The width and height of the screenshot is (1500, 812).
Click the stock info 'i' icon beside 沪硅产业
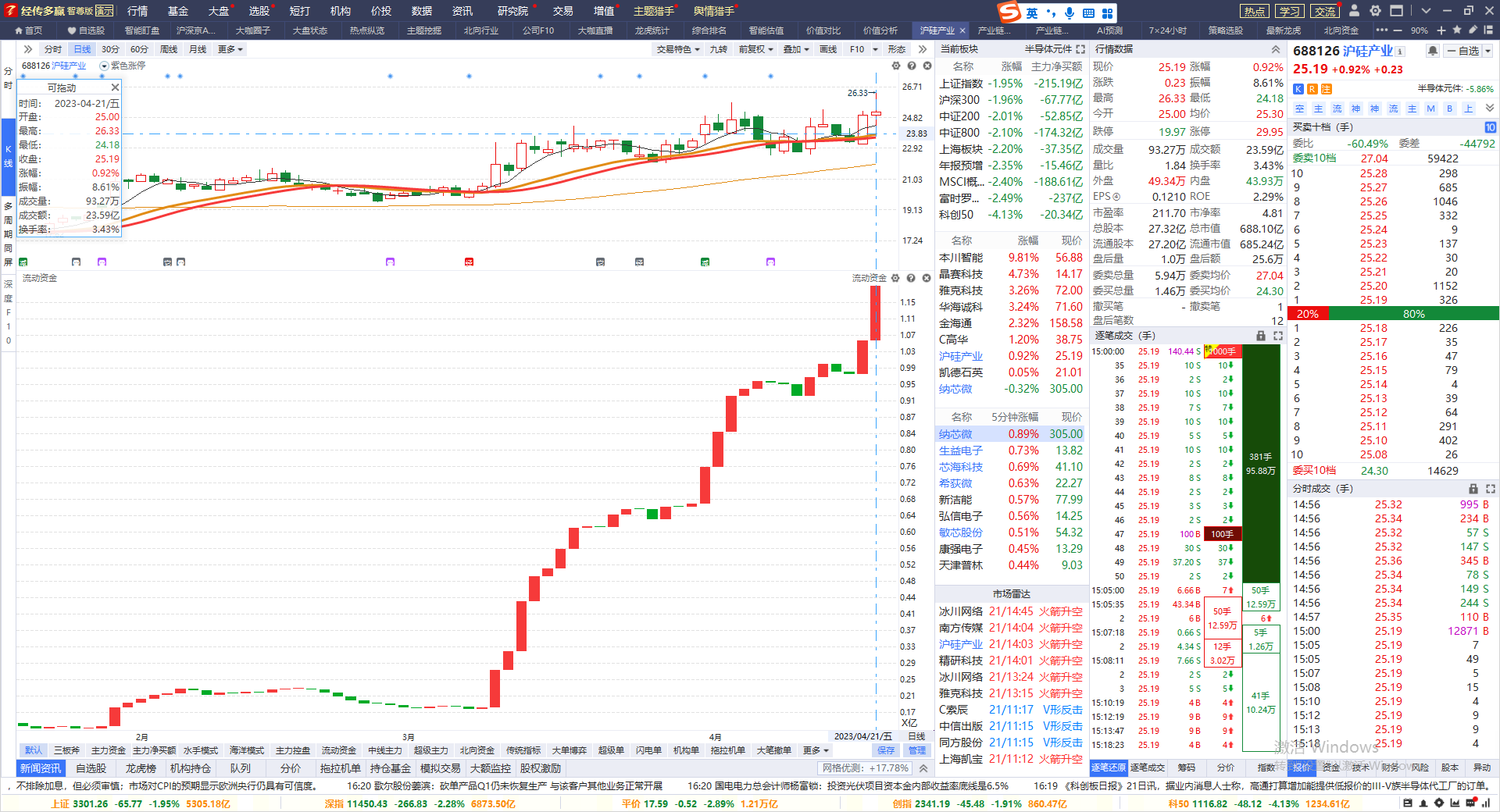point(1400,52)
